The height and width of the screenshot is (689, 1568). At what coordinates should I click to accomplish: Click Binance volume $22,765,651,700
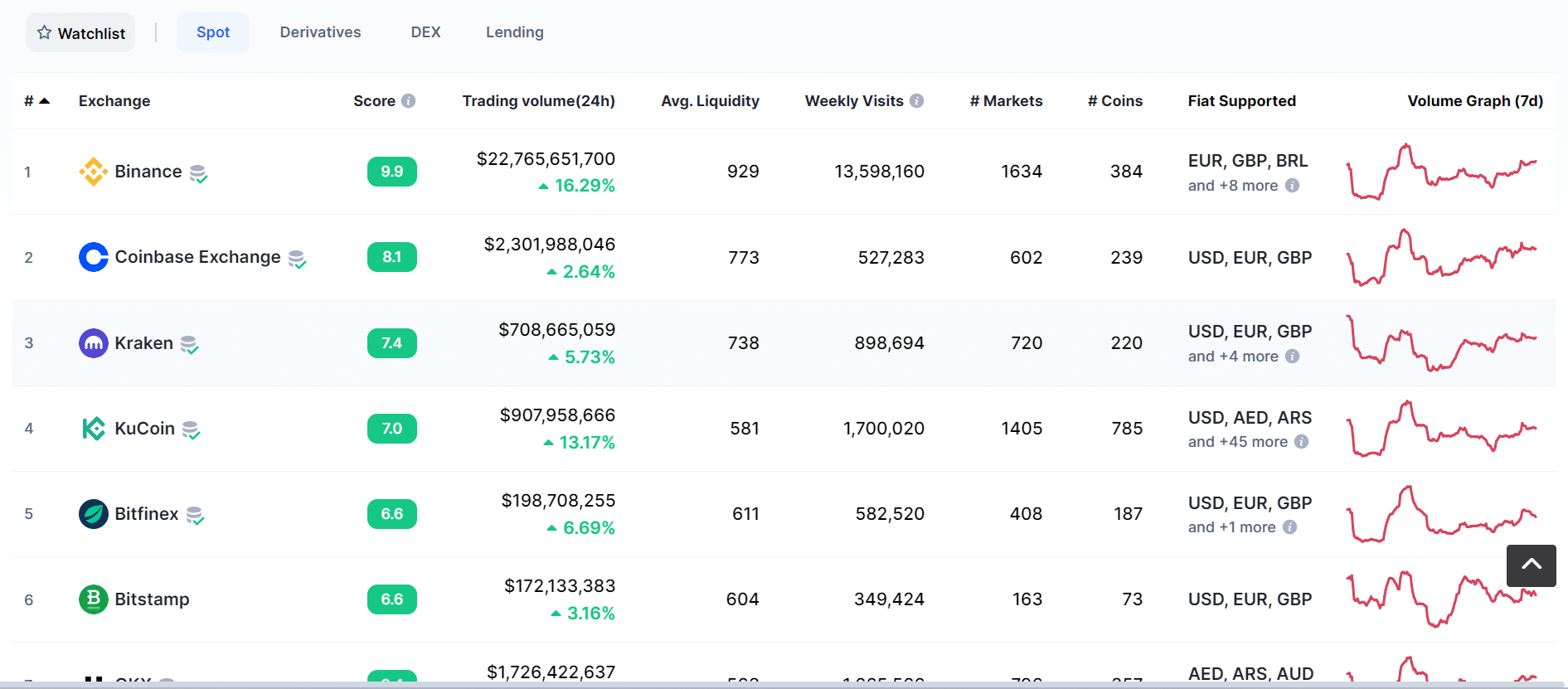(546, 159)
